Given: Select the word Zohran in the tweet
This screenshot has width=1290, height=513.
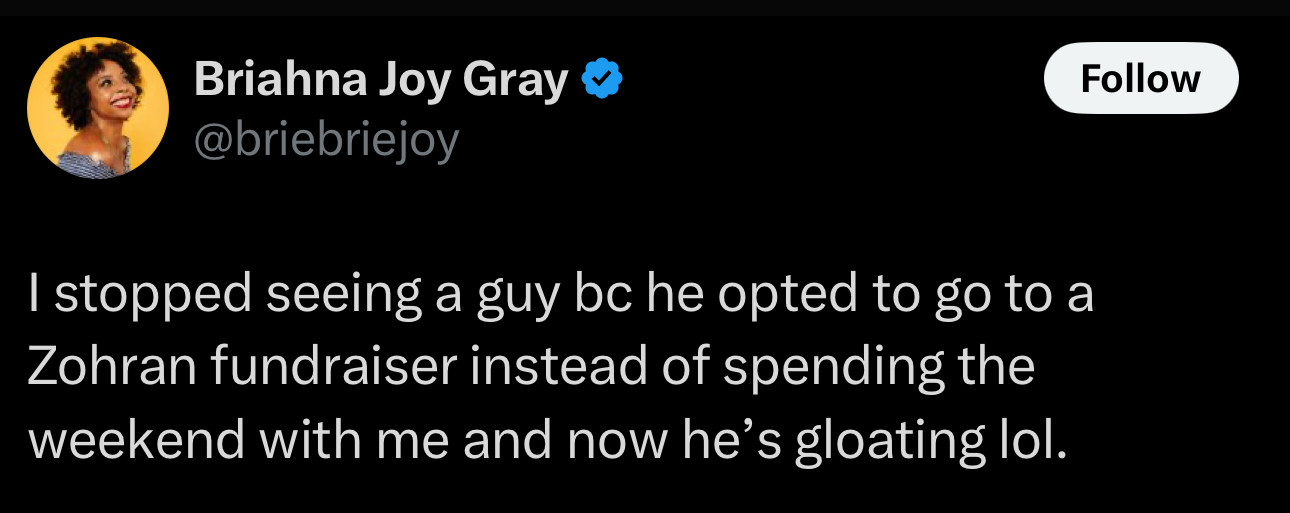Looking at the screenshot, I should click(111, 366).
